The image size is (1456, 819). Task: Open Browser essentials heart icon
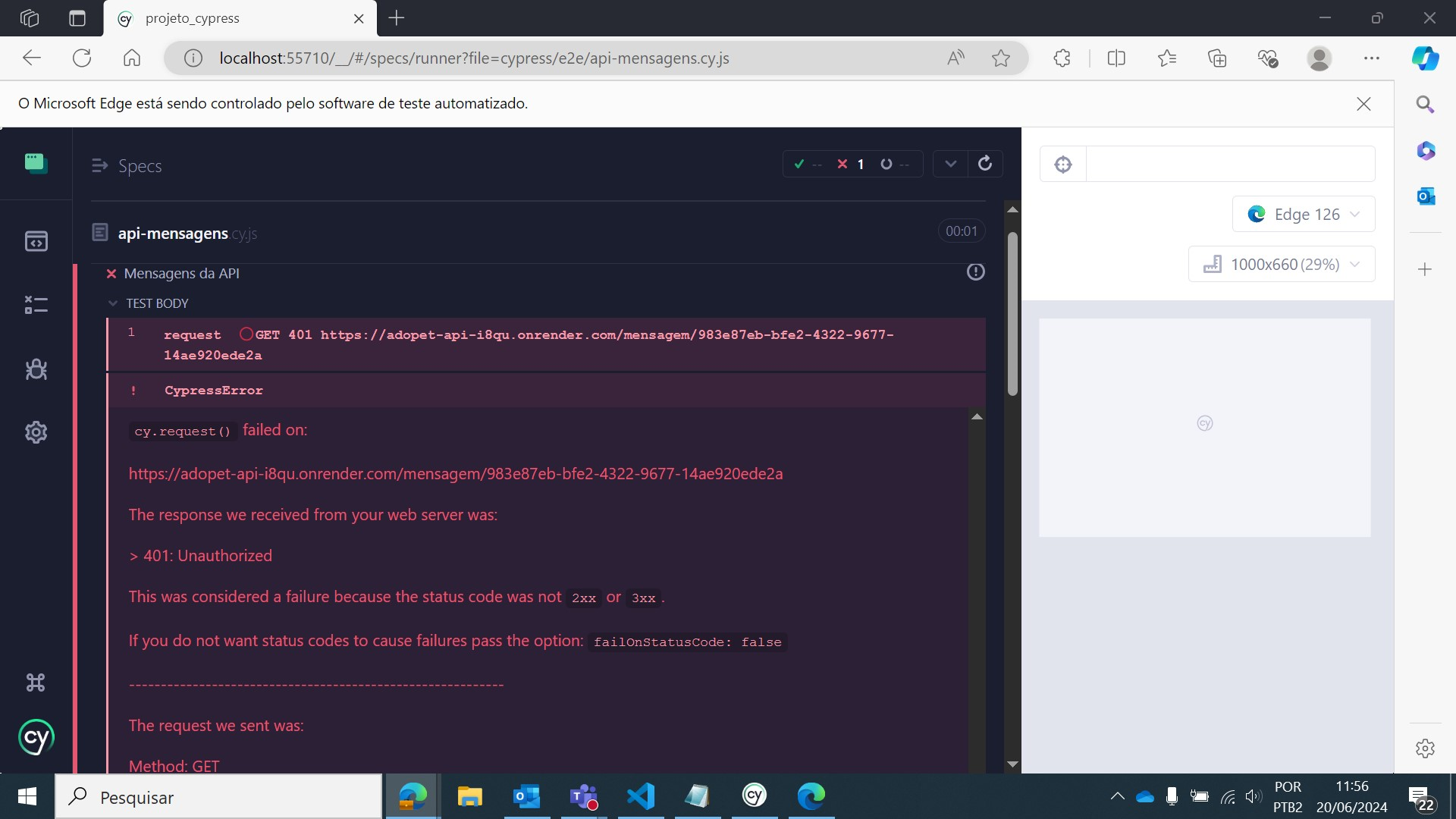[x=1268, y=58]
